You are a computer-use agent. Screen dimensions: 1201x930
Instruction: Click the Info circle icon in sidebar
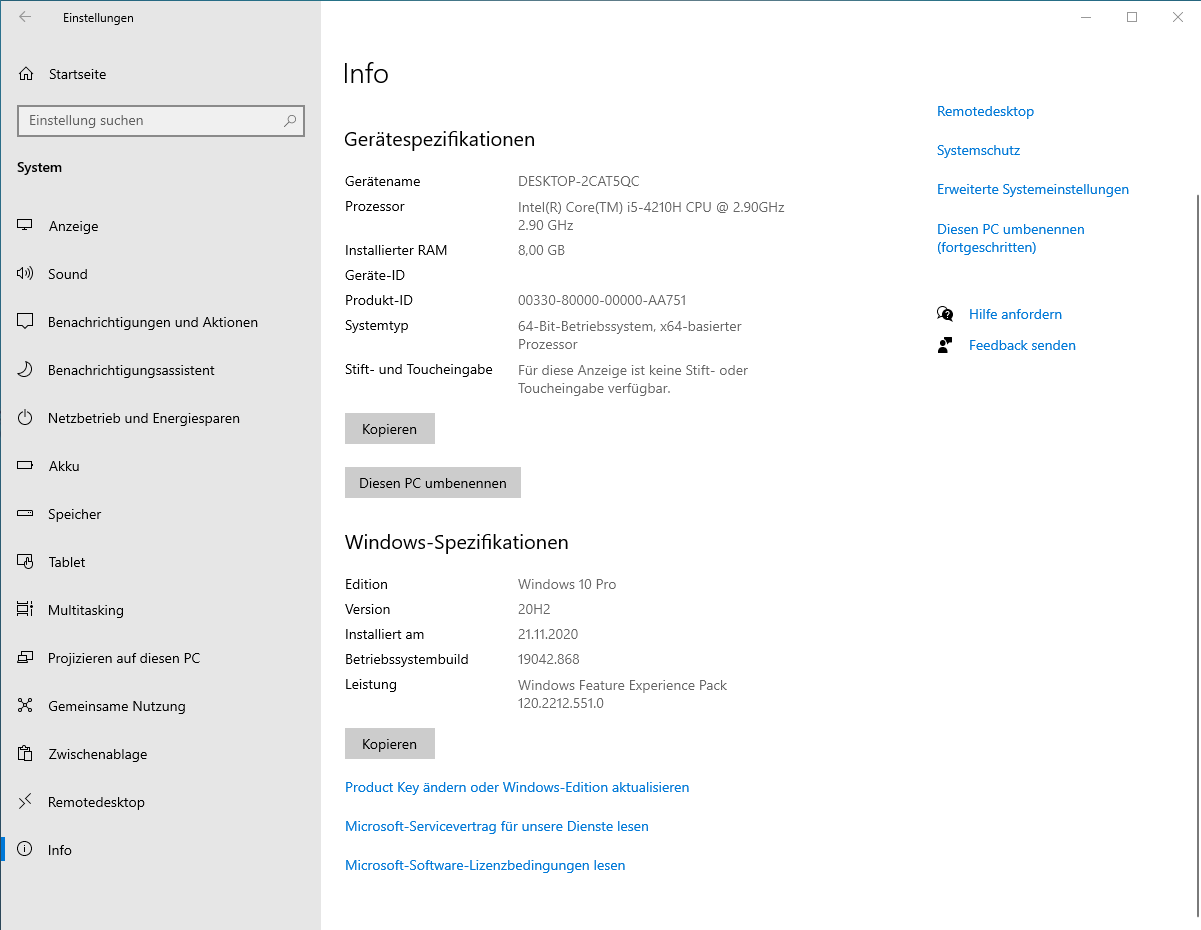[x=26, y=850]
